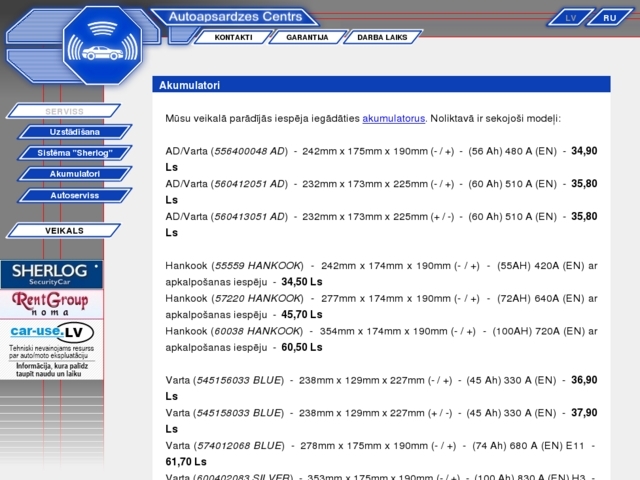Open the DARBA LAIKS page
Screen dimensions: 640x480
382,37
